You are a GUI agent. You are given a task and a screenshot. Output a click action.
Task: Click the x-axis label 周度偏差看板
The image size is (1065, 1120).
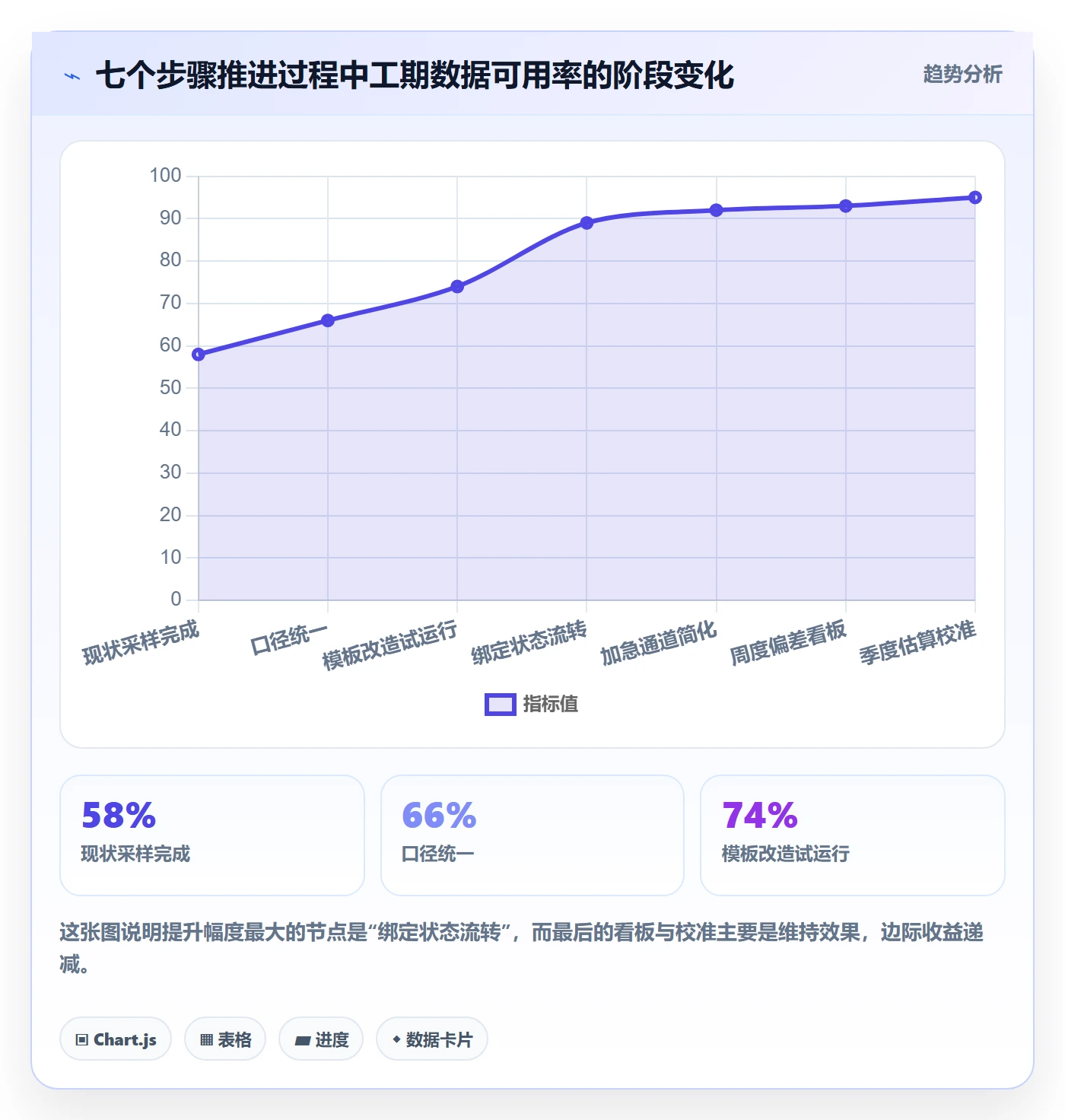788,642
